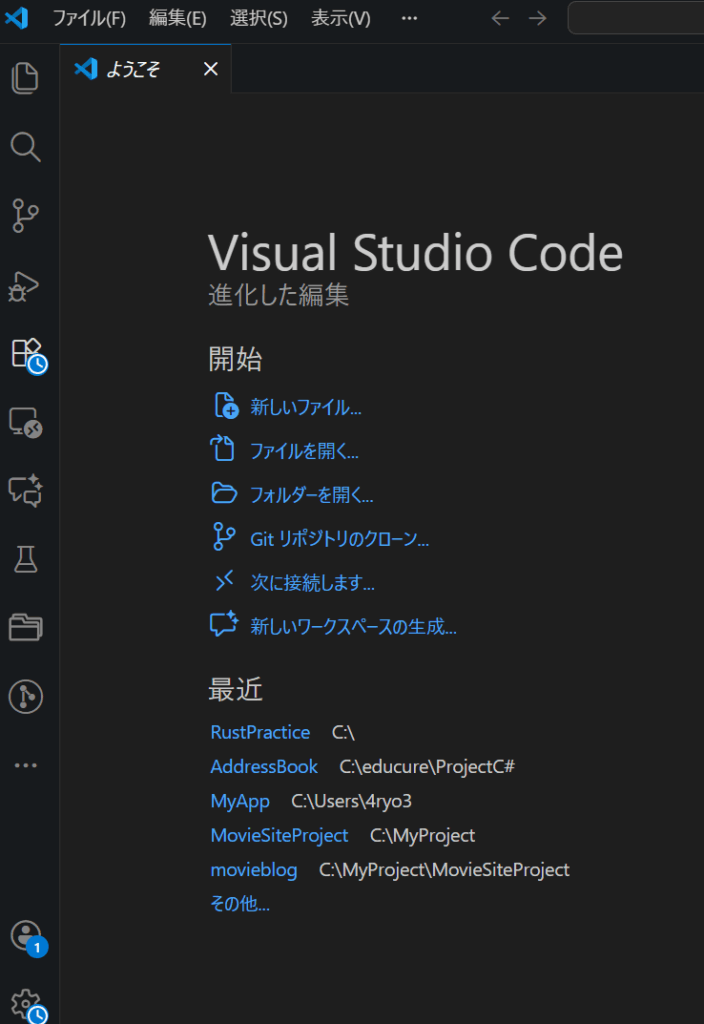Open the Search view icon

click(x=25, y=147)
